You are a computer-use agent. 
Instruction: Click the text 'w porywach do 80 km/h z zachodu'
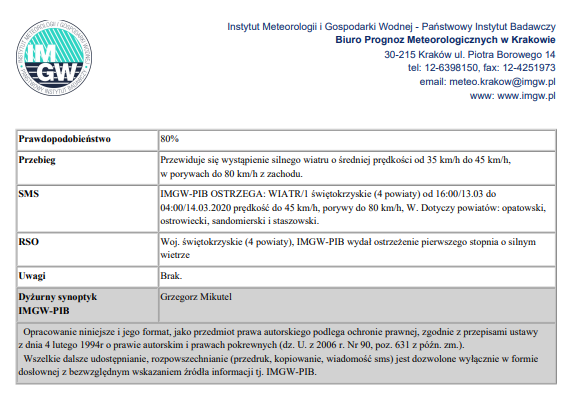click(x=231, y=174)
